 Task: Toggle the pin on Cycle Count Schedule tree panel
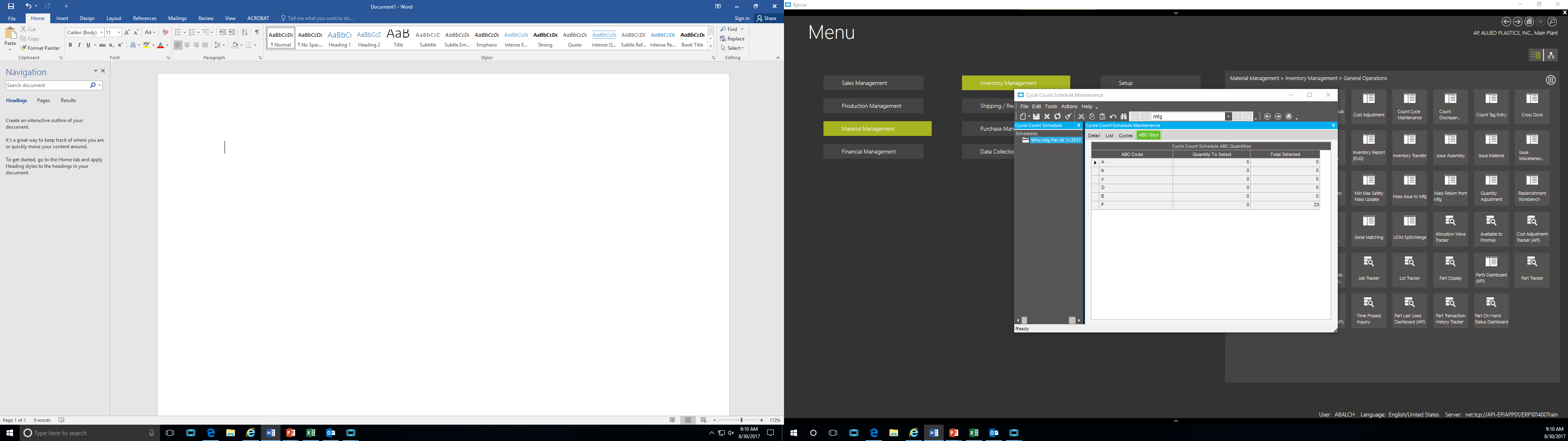point(1078,125)
